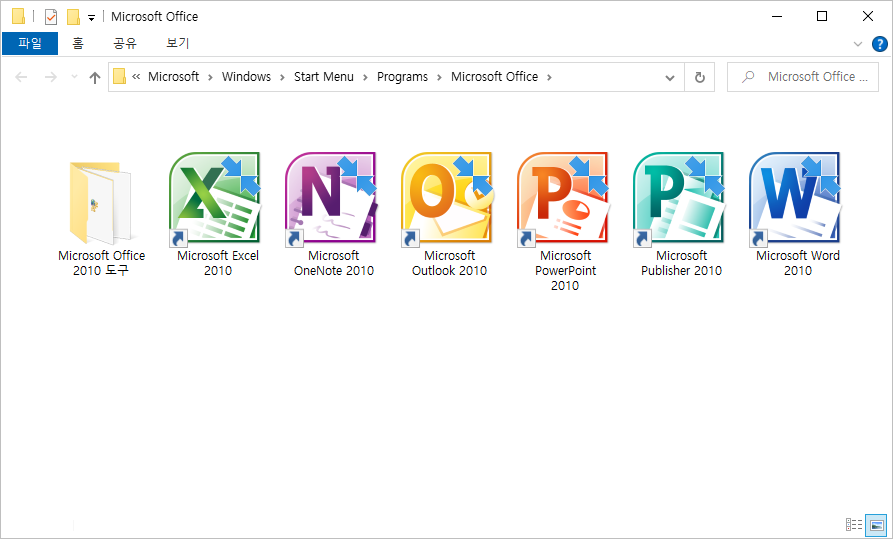Click the "Microsoft Word 2010" label
Viewport: 893px width, 539px height.
(x=798, y=263)
